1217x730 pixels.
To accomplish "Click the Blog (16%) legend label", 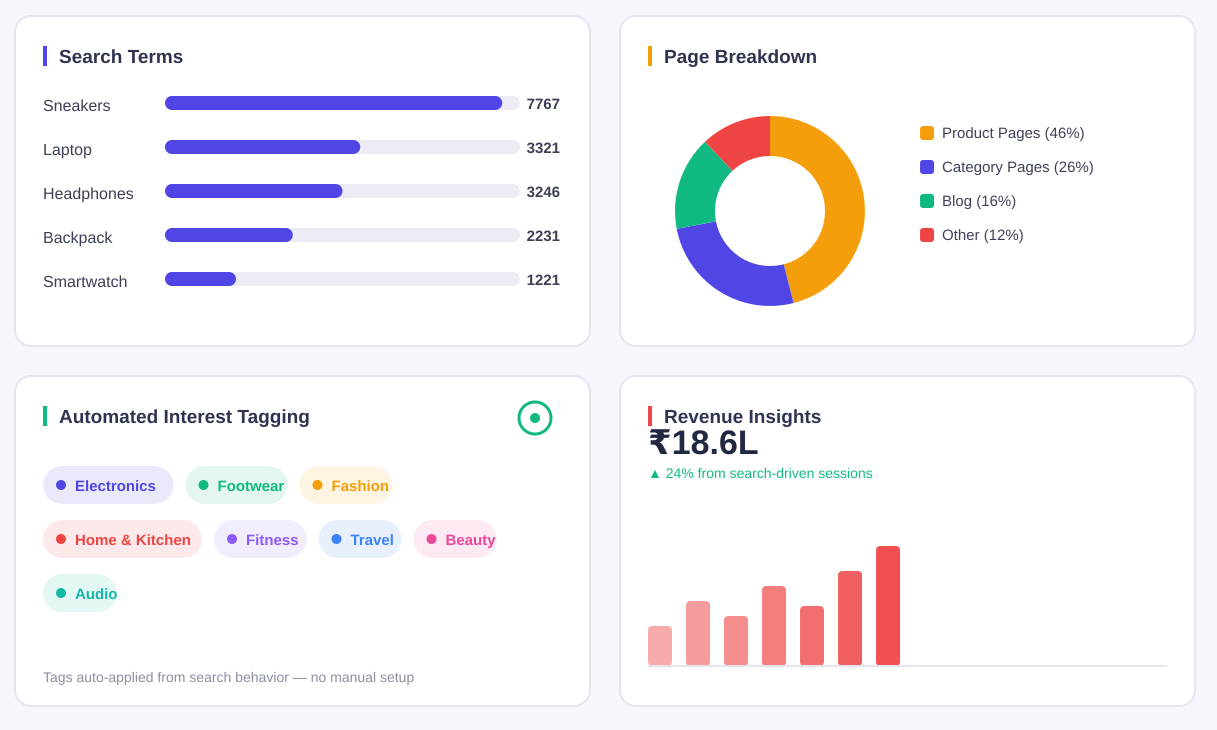I will point(979,201).
